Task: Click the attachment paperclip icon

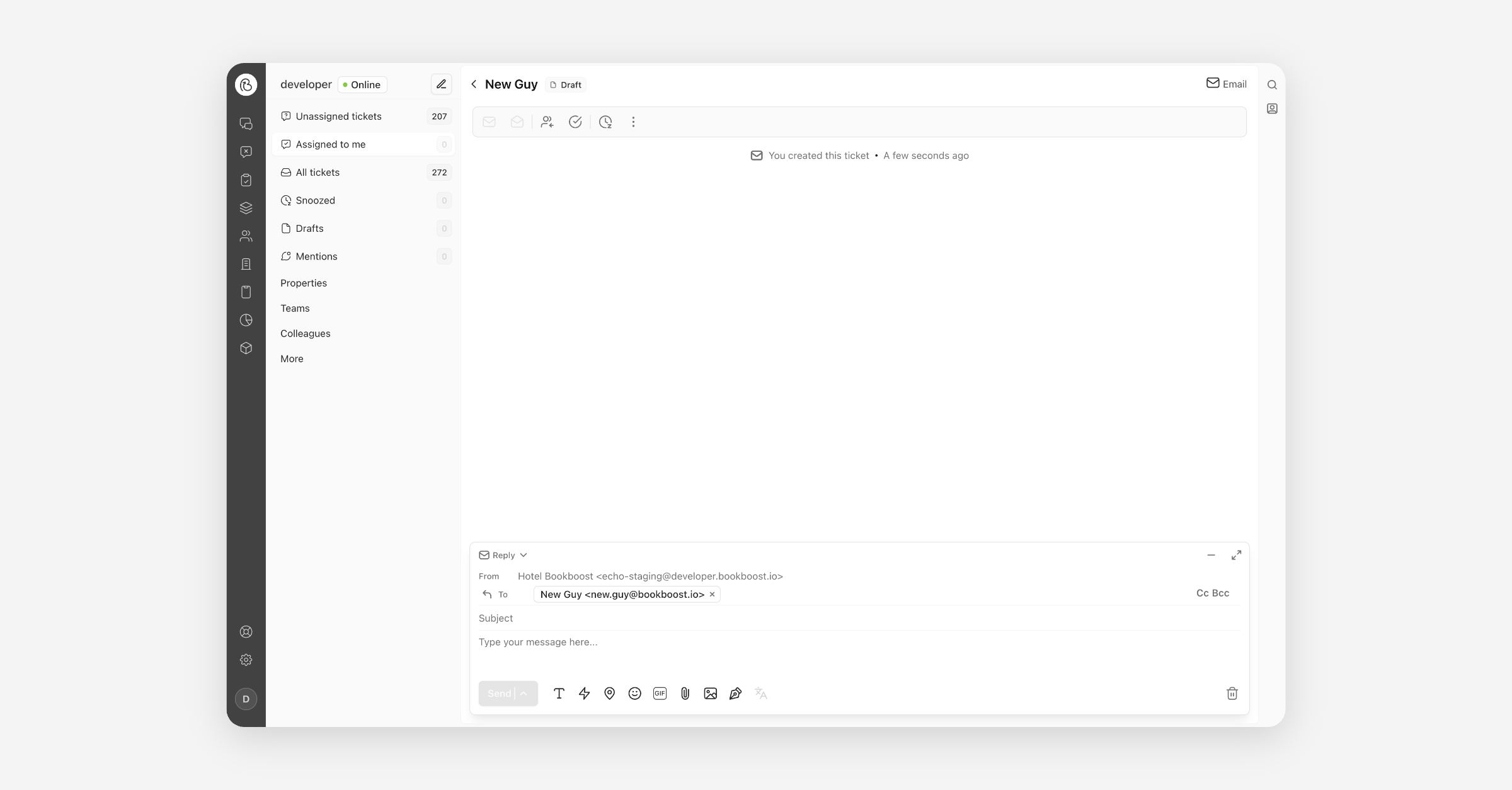Action: [x=685, y=694]
